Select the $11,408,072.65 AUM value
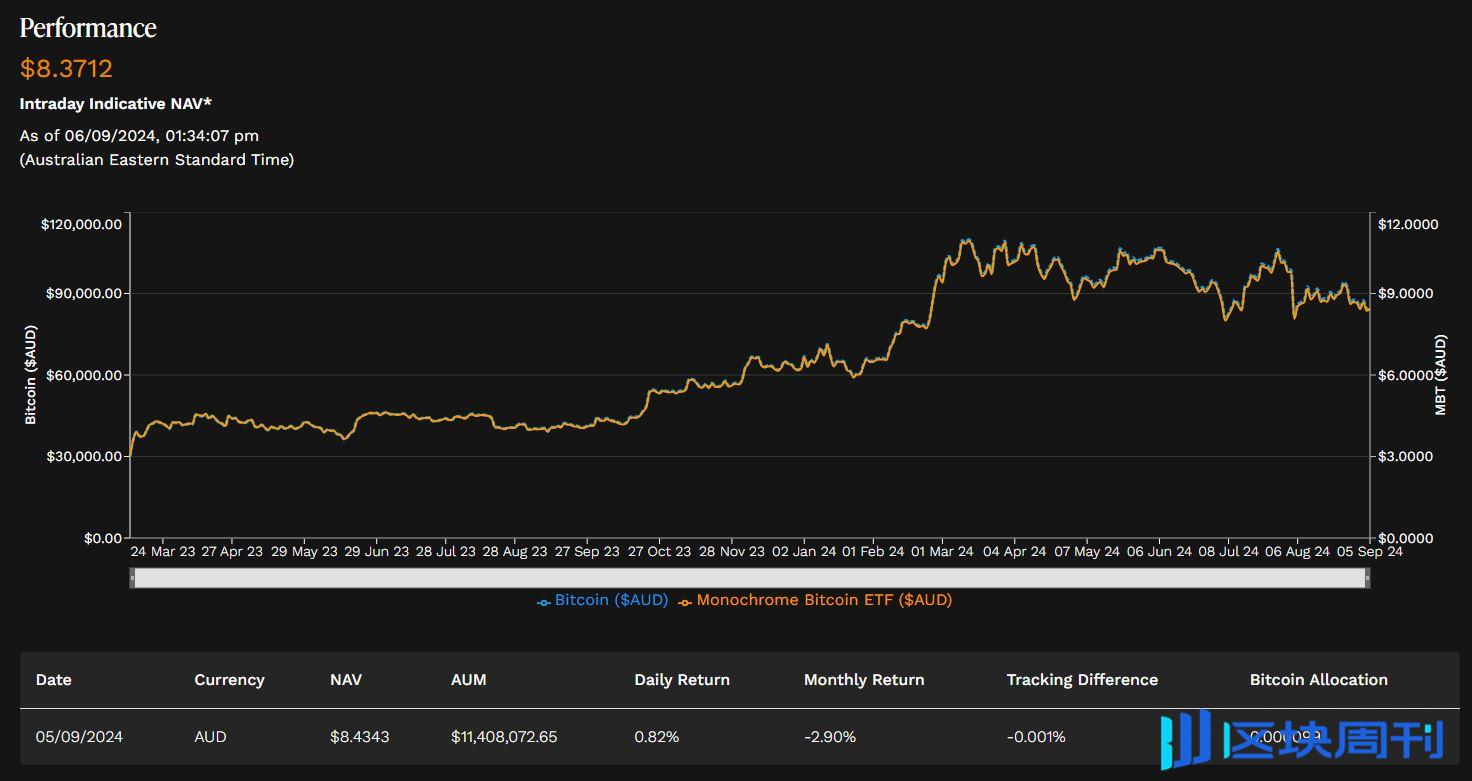The image size is (1472, 781). tap(504, 737)
